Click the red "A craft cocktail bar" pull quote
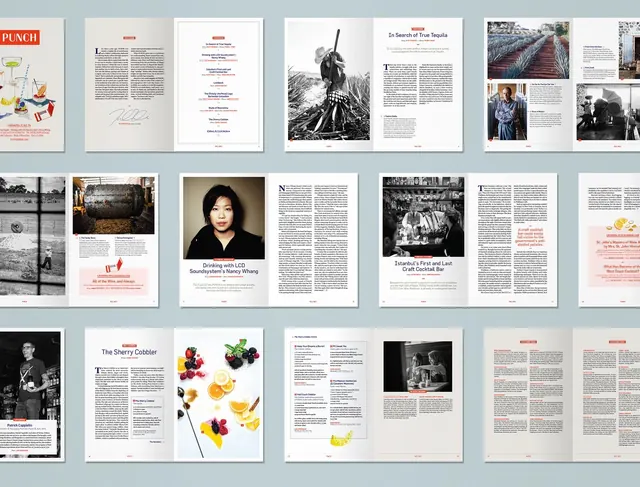 click(x=532, y=237)
